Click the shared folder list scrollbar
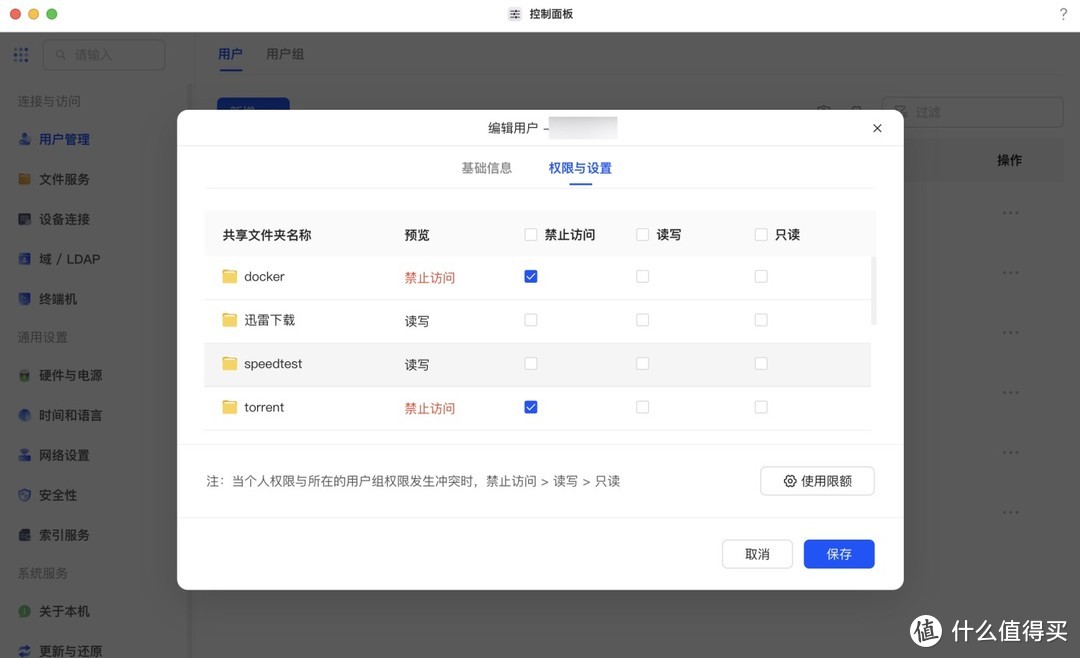The width and height of the screenshot is (1080, 658). pyautogui.click(x=874, y=291)
